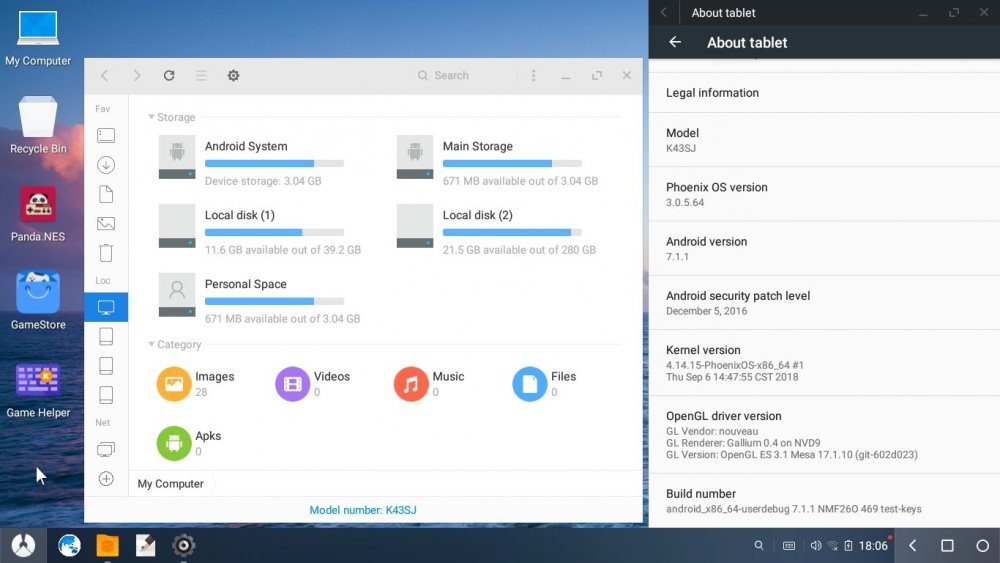Click taskbar search magnifier

tap(759, 545)
